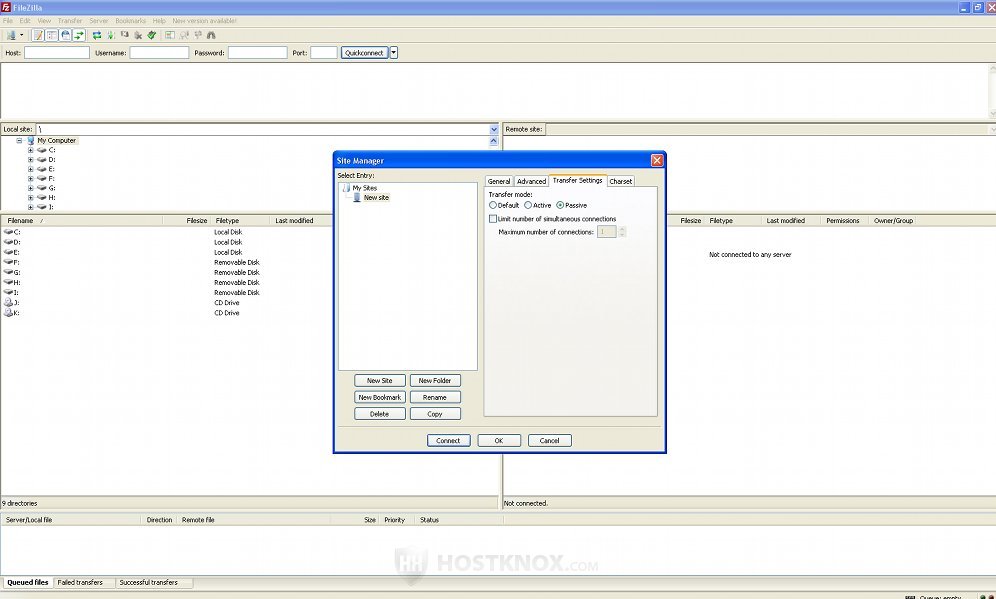This screenshot has width=996, height=599.
Task: Click the New Folder button
Action: tap(435, 380)
